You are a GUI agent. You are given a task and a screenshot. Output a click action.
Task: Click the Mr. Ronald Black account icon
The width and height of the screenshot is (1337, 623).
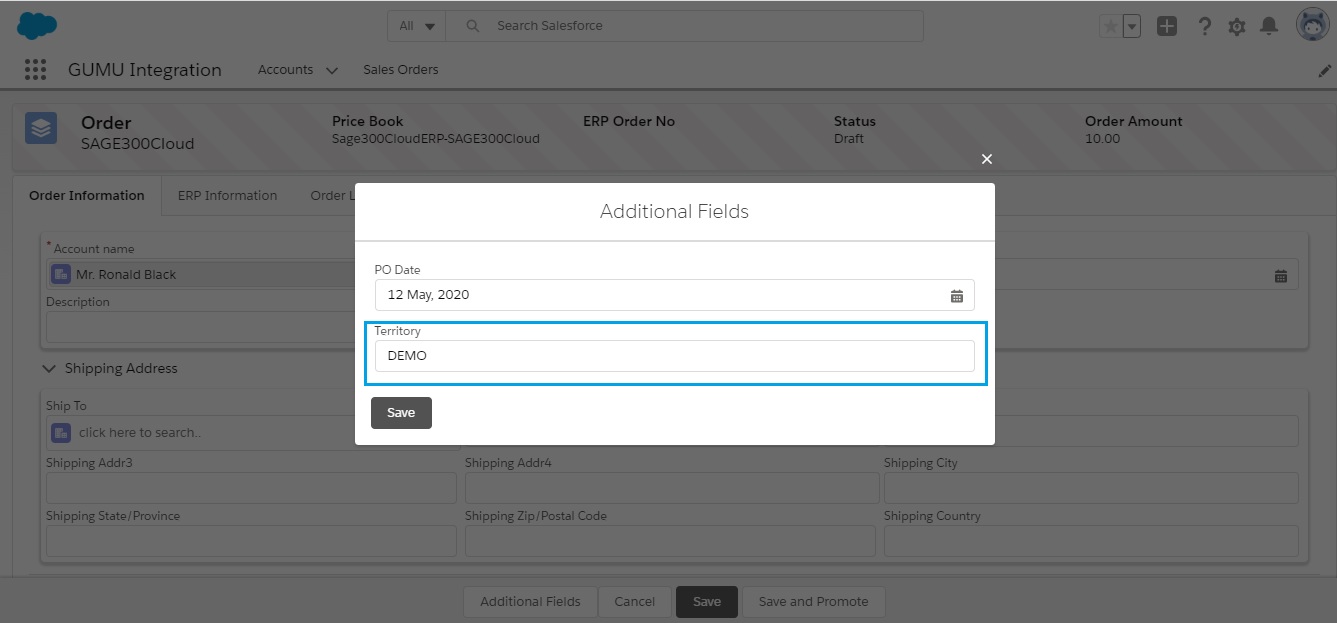tap(61, 274)
